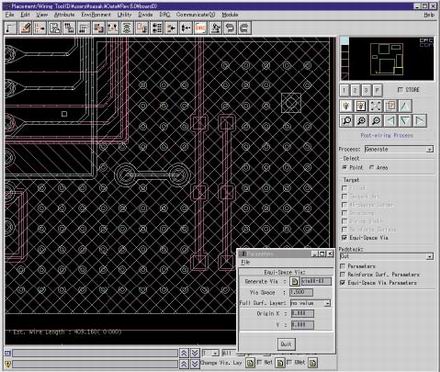Image resolution: width=440 pixels, height=372 pixels.
Task: Click the Via Space input field
Action: [x=301, y=292]
